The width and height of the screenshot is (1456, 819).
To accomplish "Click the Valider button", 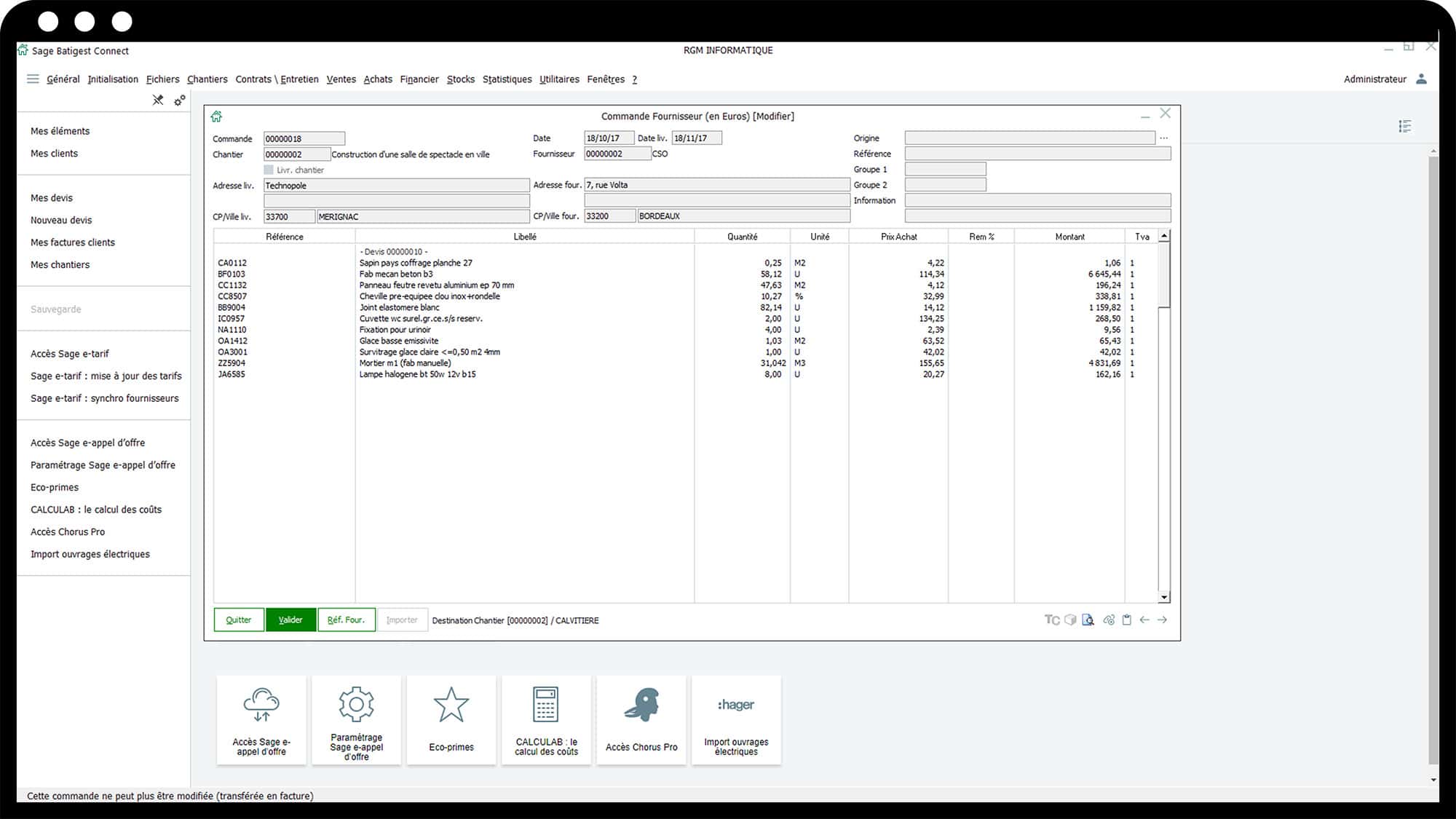I will click(x=290, y=619).
